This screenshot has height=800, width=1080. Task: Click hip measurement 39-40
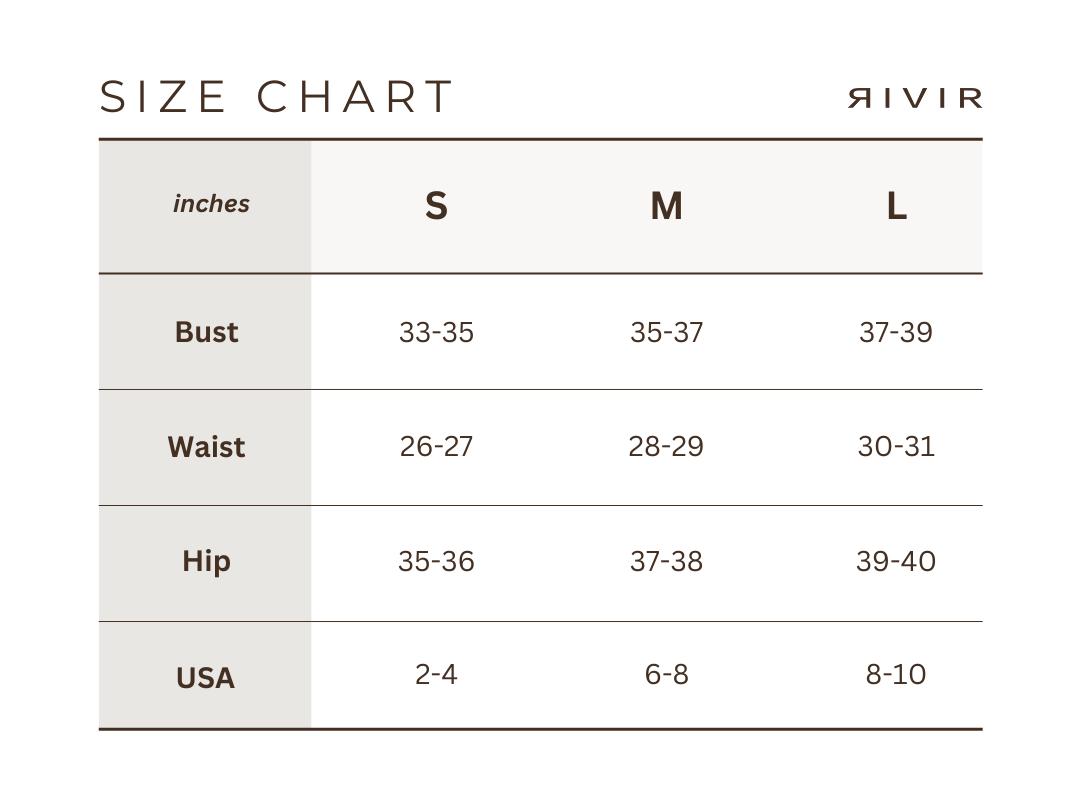coord(896,561)
